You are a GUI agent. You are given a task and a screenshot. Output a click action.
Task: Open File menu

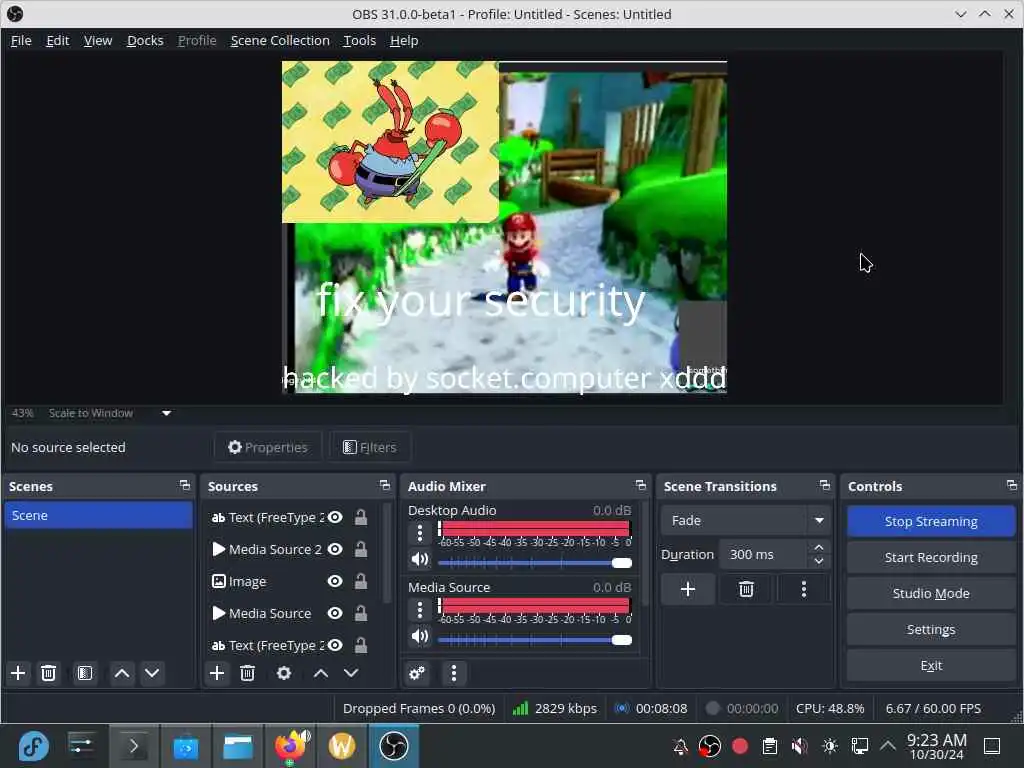point(21,40)
